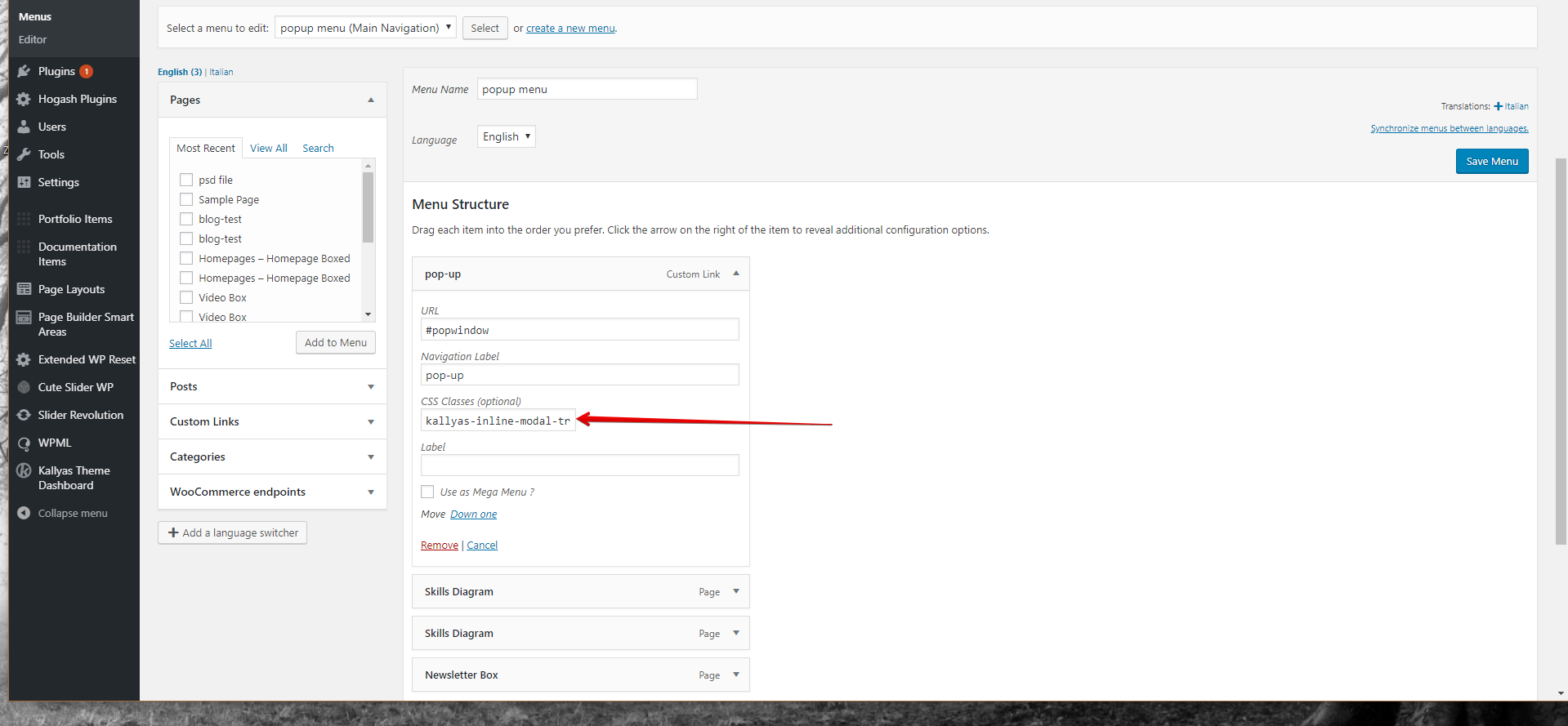Check the first Video Box checkbox
The width and height of the screenshot is (1568, 726).
186,297
